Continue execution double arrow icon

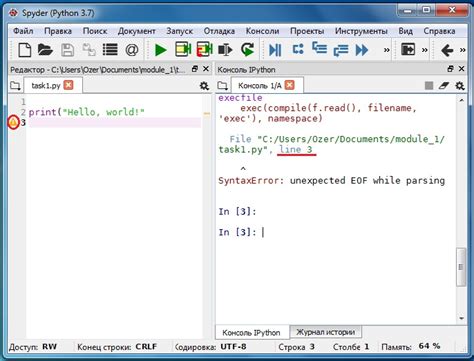pos(362,50)
